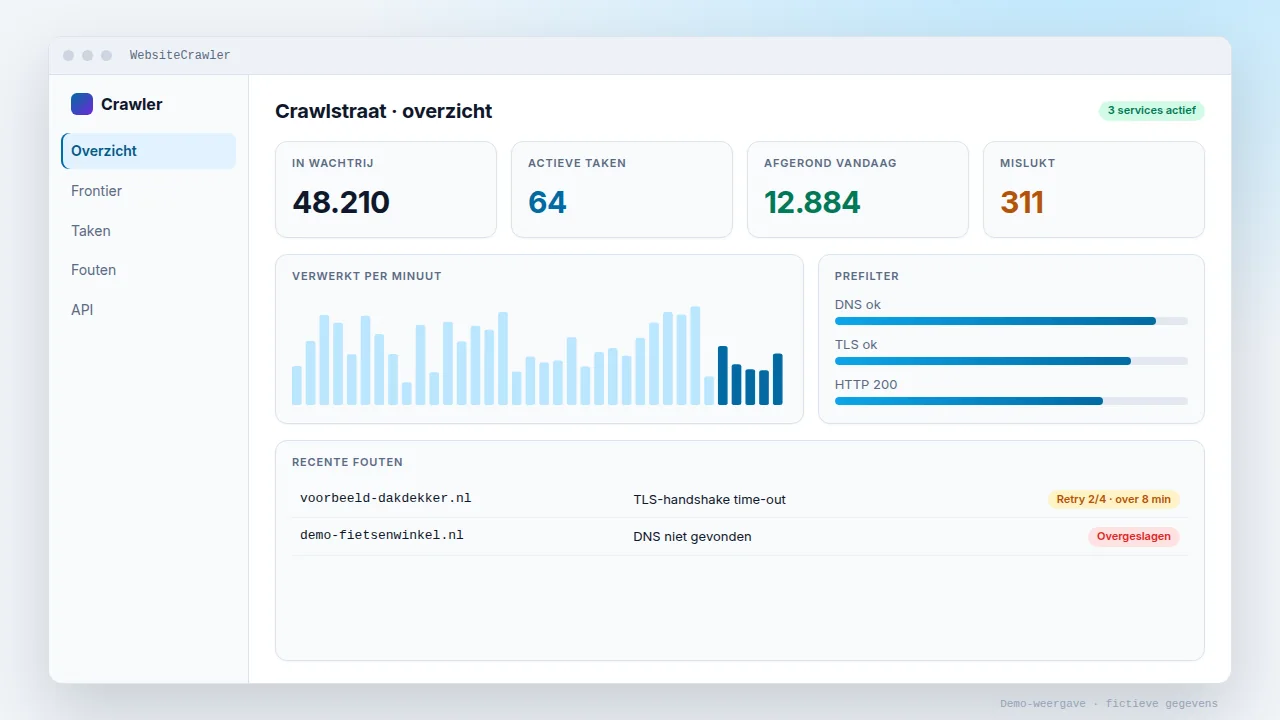Click the TLS ok progress bar

coord(1011,361)
